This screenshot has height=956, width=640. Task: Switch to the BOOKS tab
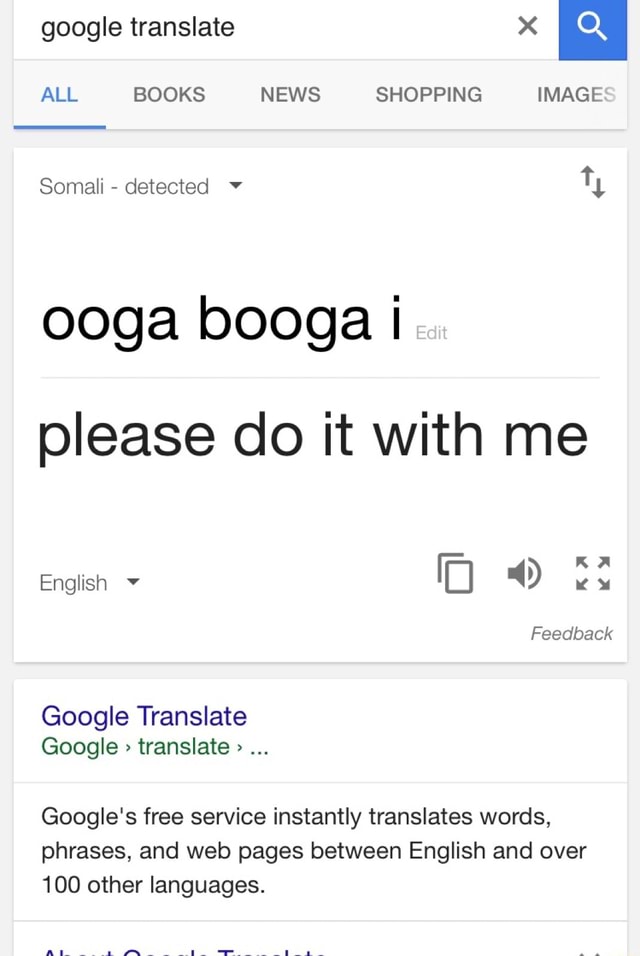click(169, 95)
